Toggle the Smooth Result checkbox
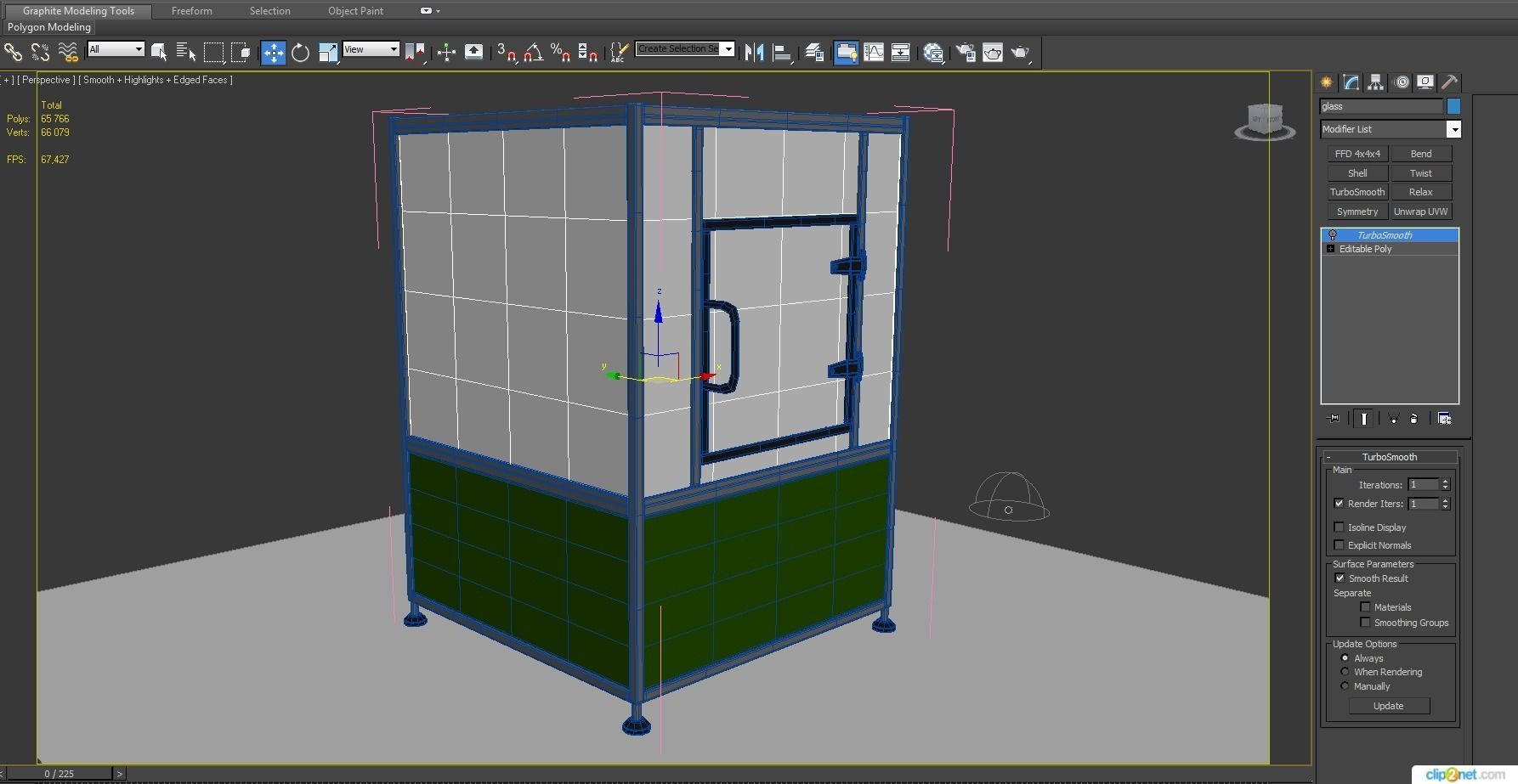The height and width of the screenshot is (784, 1518). [x=1340, y=578]
